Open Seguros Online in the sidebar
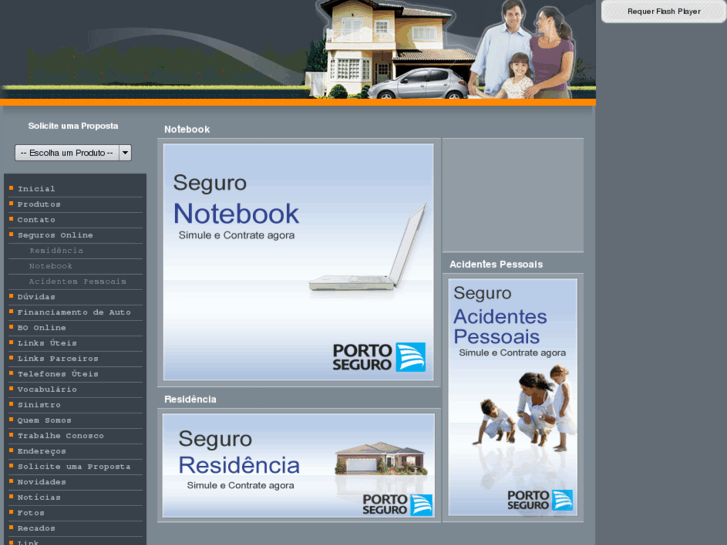 tap(55, 235)
